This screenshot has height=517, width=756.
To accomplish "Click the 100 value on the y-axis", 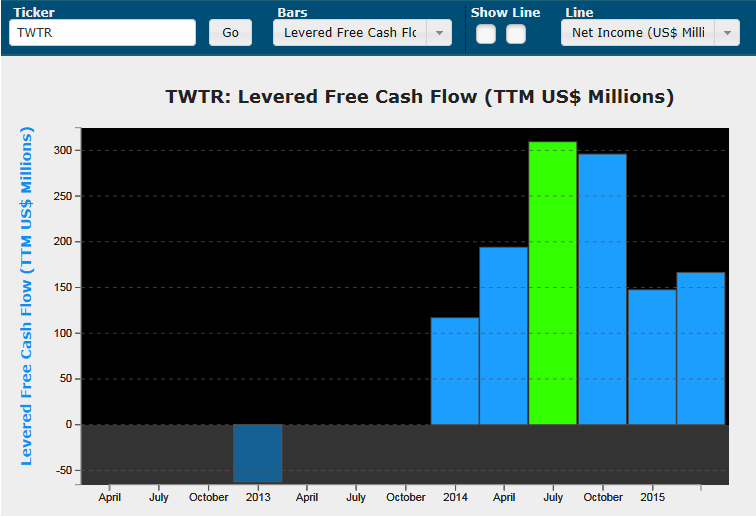I will click(x=62, y=333).
